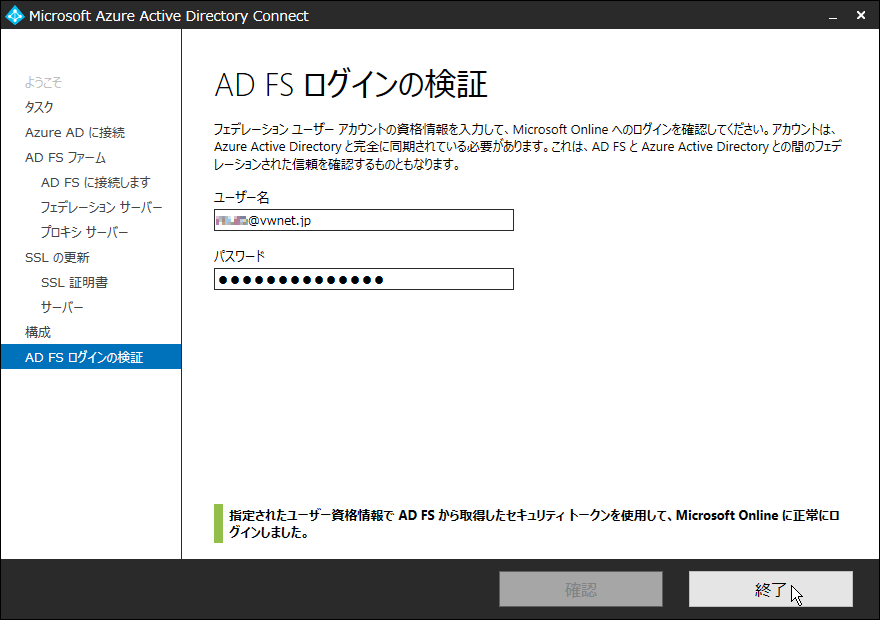
Task: Click the 終了 button
Action: tap(771, 589)
